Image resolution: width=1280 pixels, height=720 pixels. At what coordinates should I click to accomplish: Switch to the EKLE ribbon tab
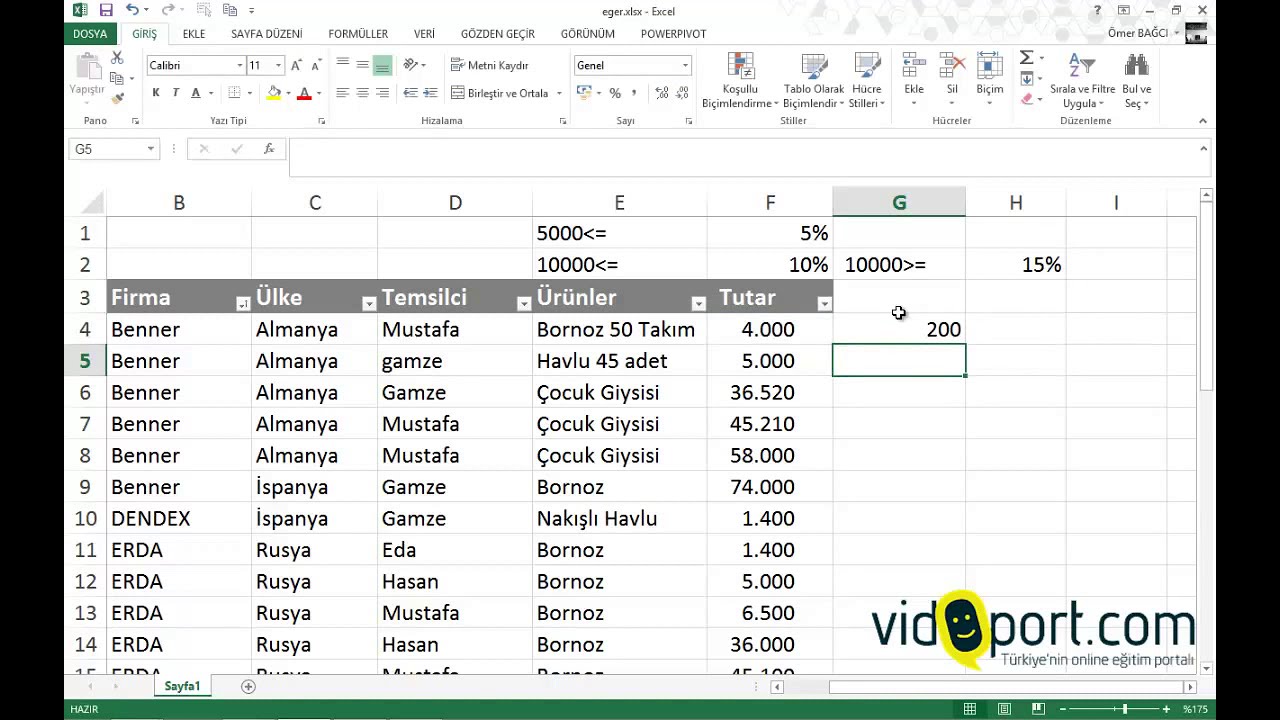pyautogui.click(x=194, y=34)
